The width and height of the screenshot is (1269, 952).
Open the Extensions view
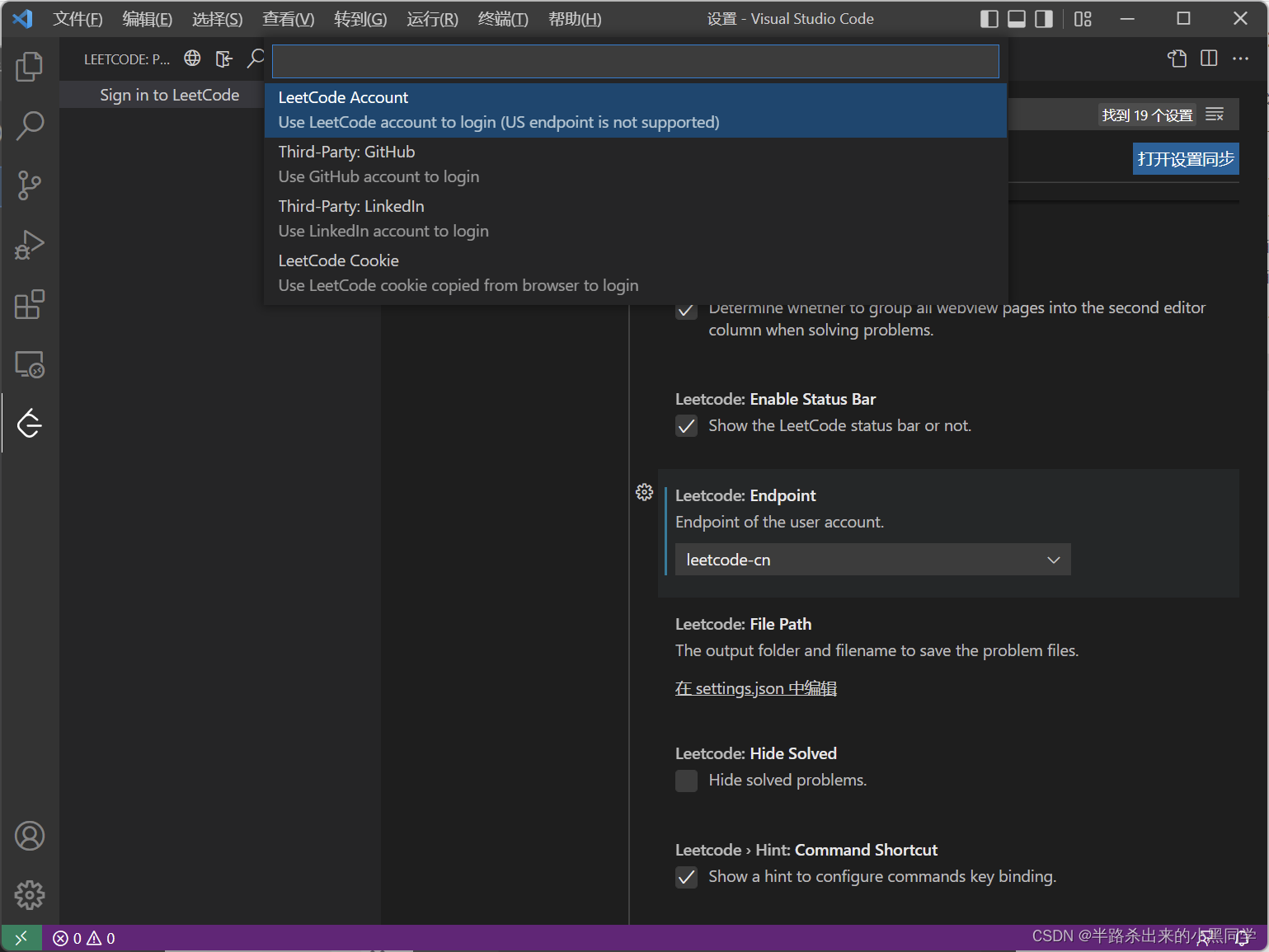tap(30, 304)
